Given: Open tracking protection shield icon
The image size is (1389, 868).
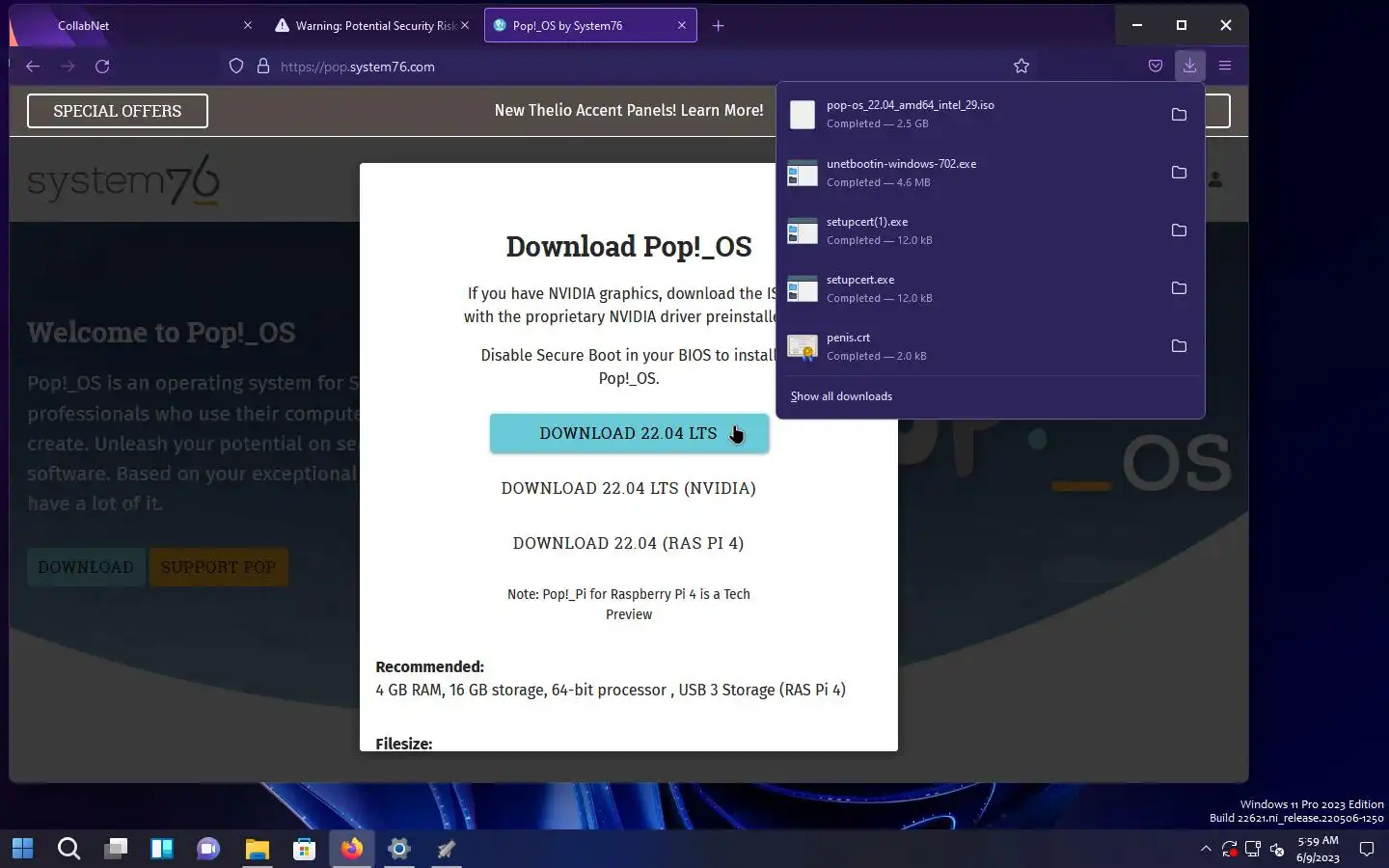Looking at the screenshot, I should 236,66.
